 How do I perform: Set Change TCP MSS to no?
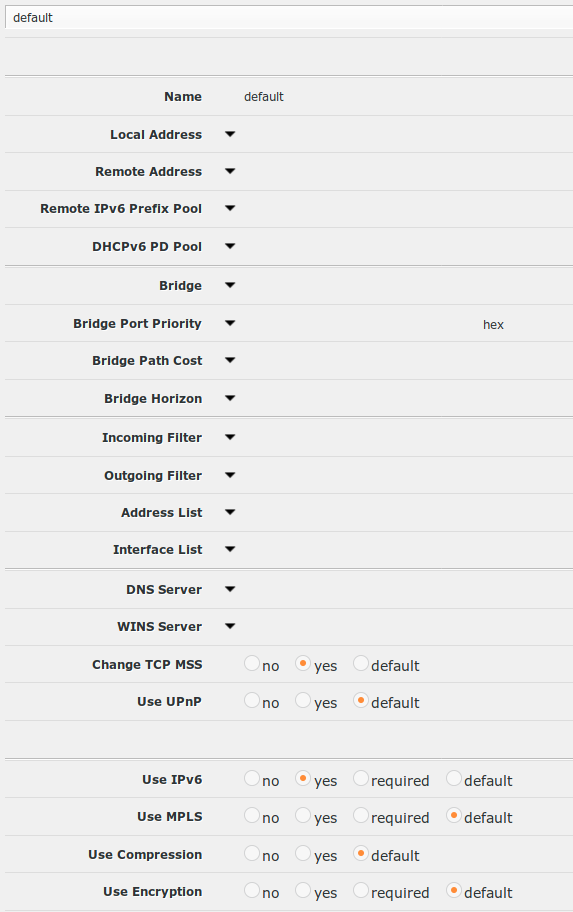(x=252, y=663)
